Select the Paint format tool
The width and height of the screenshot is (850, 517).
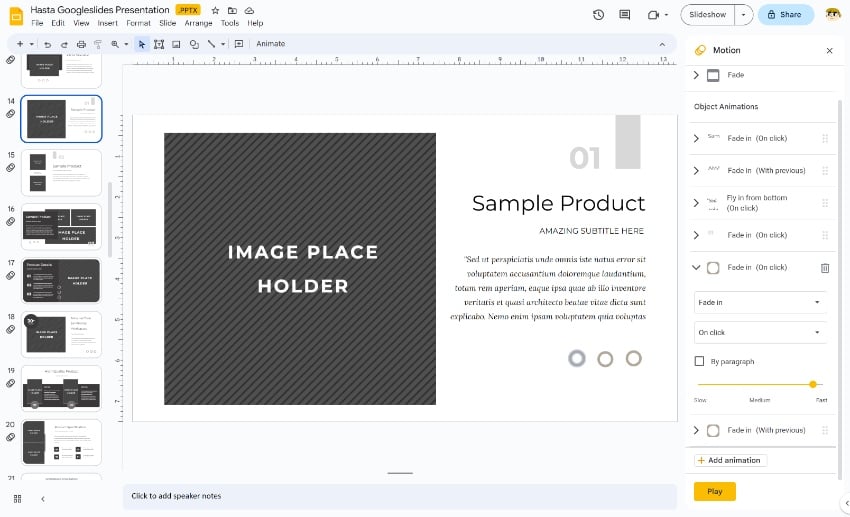click(x=97, y=44)
